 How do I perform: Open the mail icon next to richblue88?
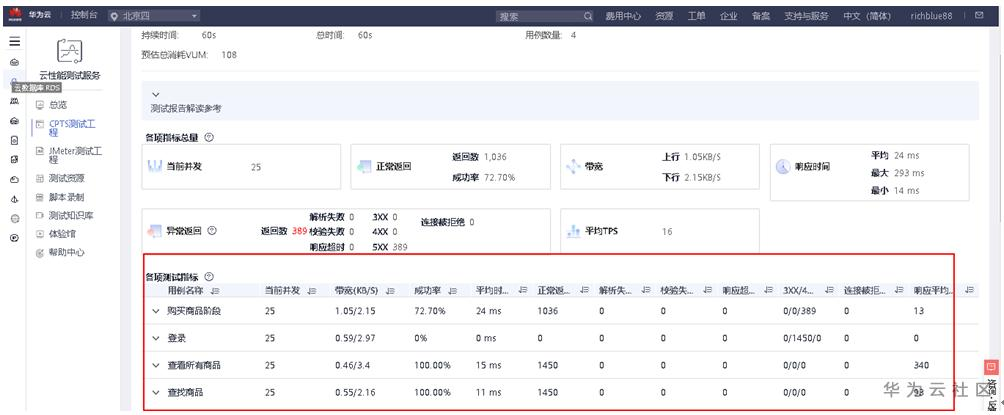point(978,15)
